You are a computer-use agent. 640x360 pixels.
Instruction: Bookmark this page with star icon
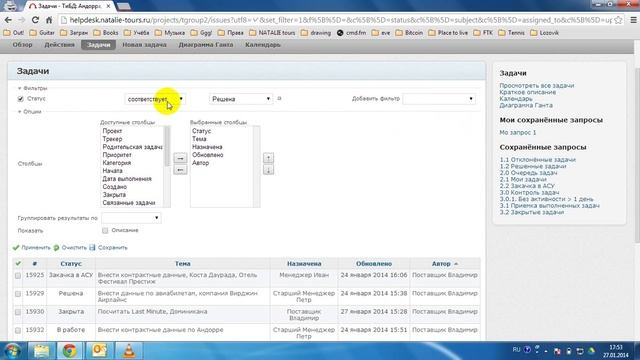[618, 20]
